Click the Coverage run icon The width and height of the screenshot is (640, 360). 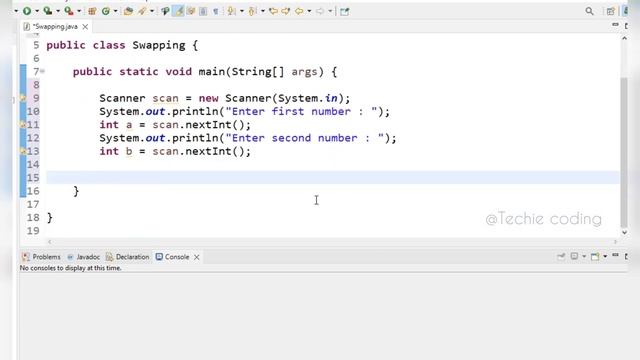coord(48,11)
